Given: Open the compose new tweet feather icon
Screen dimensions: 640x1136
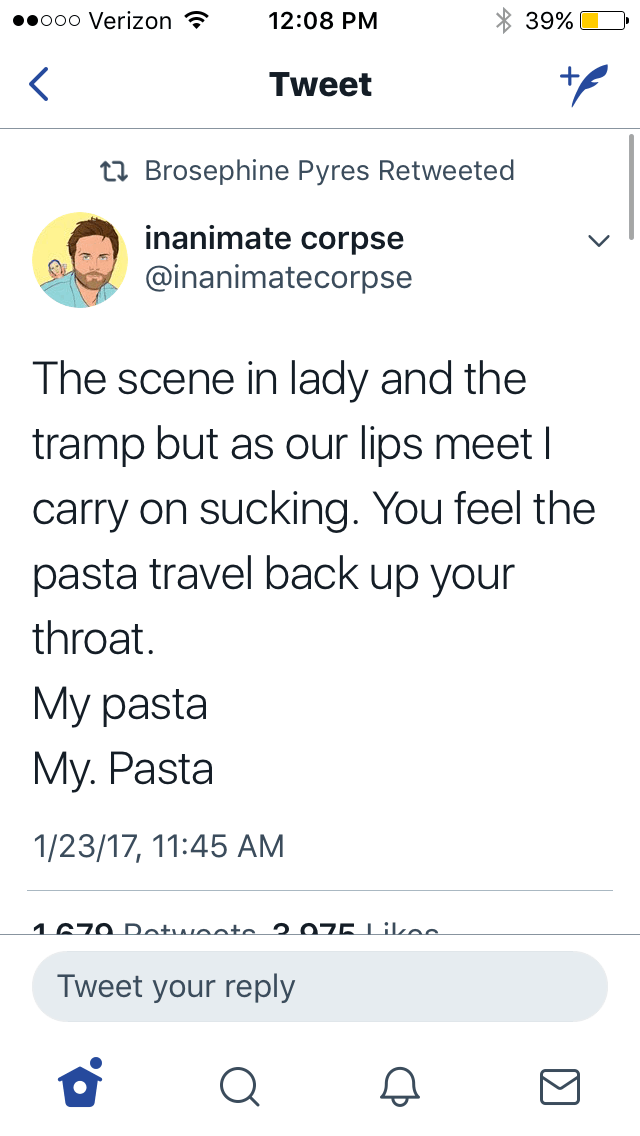Looking at the screenshot, I should coord(583,83).
